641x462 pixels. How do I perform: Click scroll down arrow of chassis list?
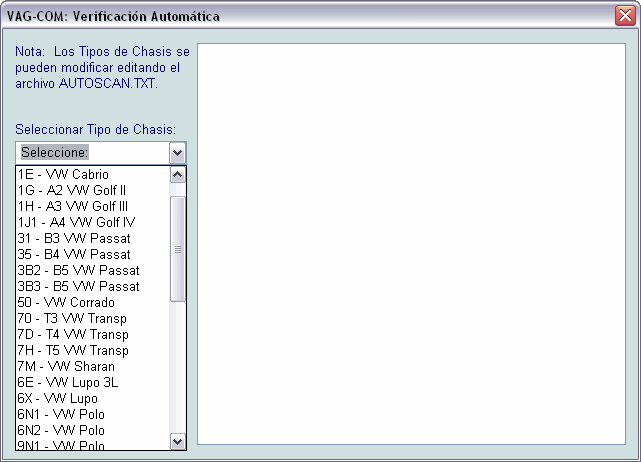178,441
